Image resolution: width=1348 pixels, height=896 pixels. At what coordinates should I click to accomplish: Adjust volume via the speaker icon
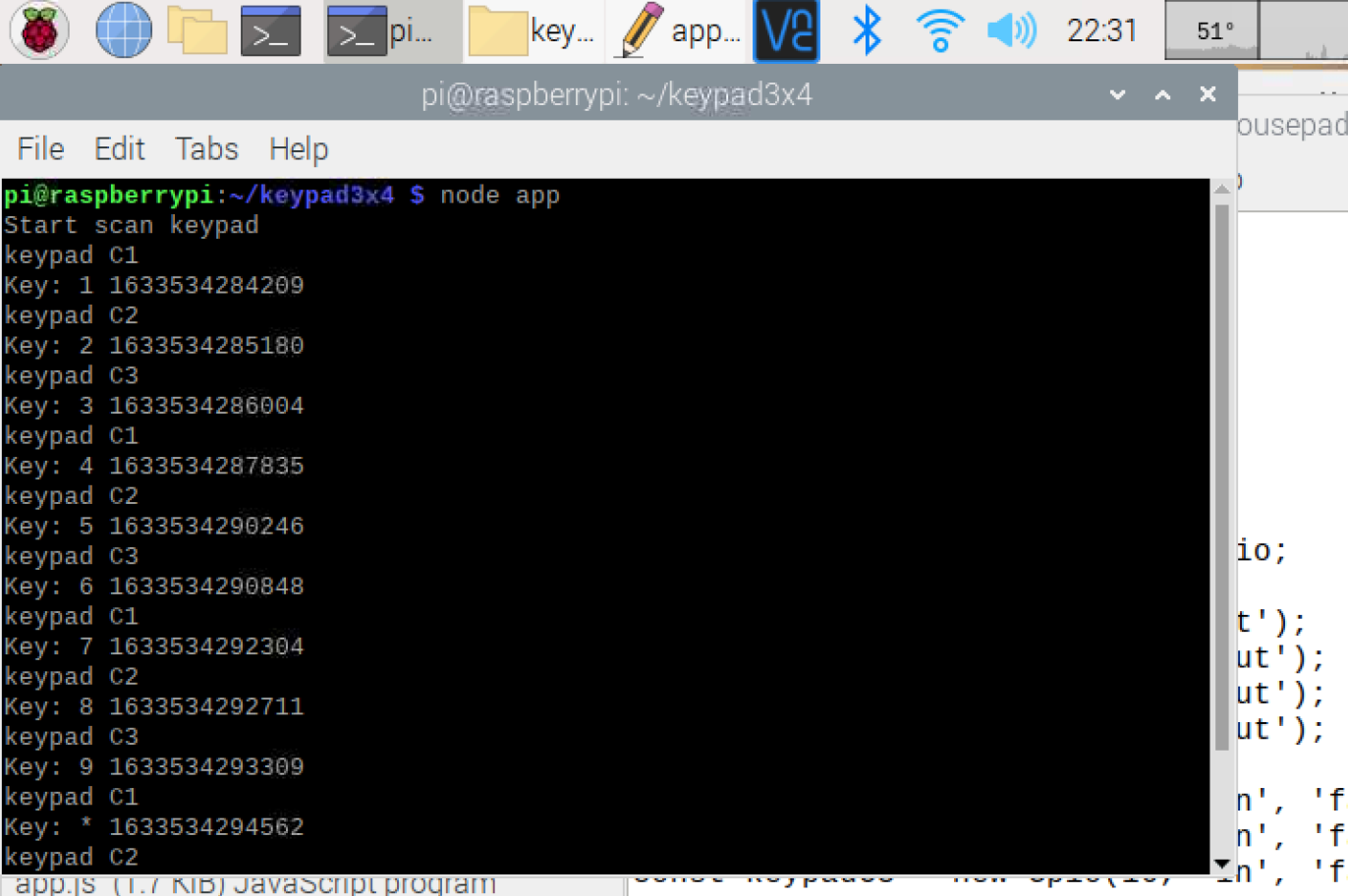click(1011, 29)
